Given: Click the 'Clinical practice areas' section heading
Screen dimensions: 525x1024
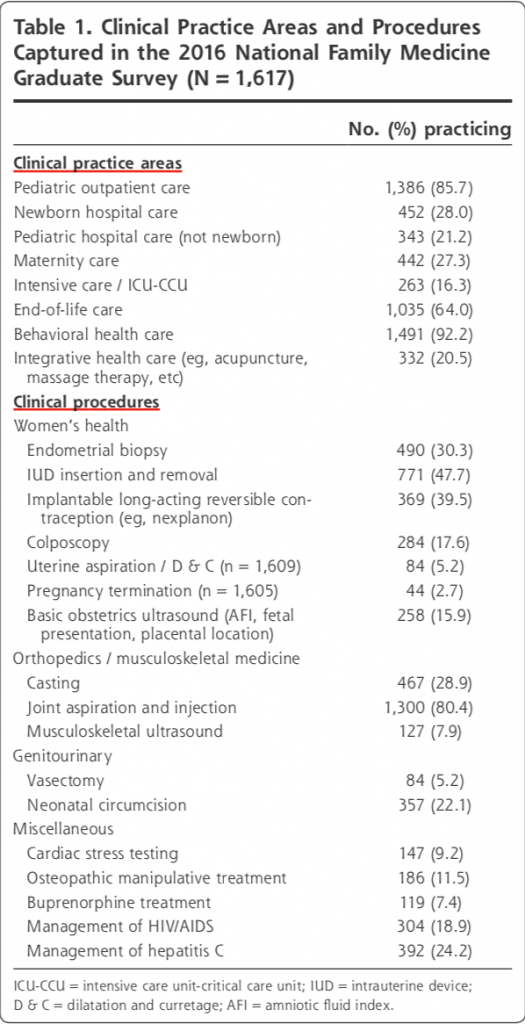Looking at the screenshot, I should 98,163.
